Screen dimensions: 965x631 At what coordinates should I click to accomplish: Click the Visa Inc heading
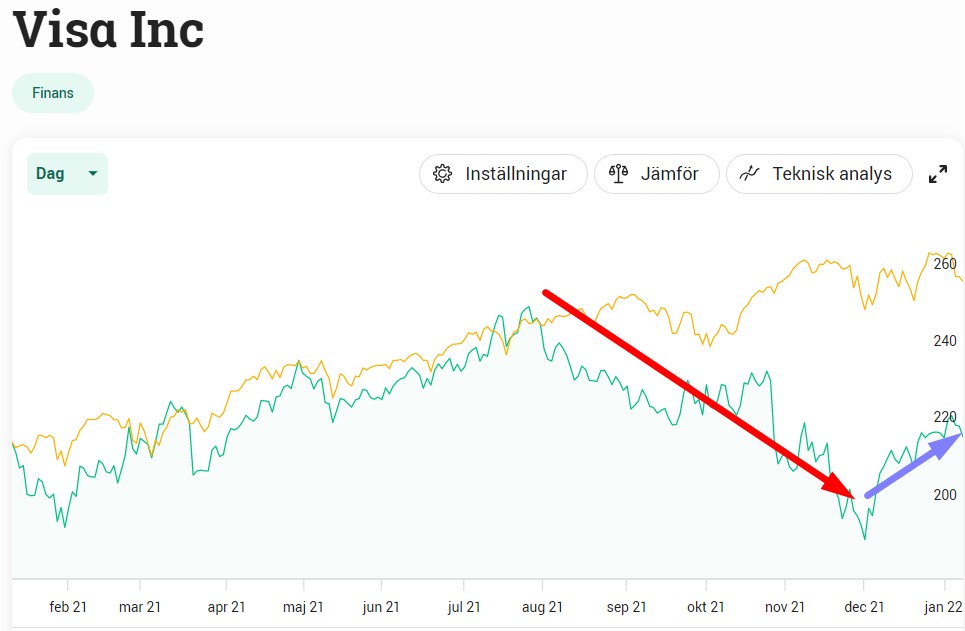[108, 29]
